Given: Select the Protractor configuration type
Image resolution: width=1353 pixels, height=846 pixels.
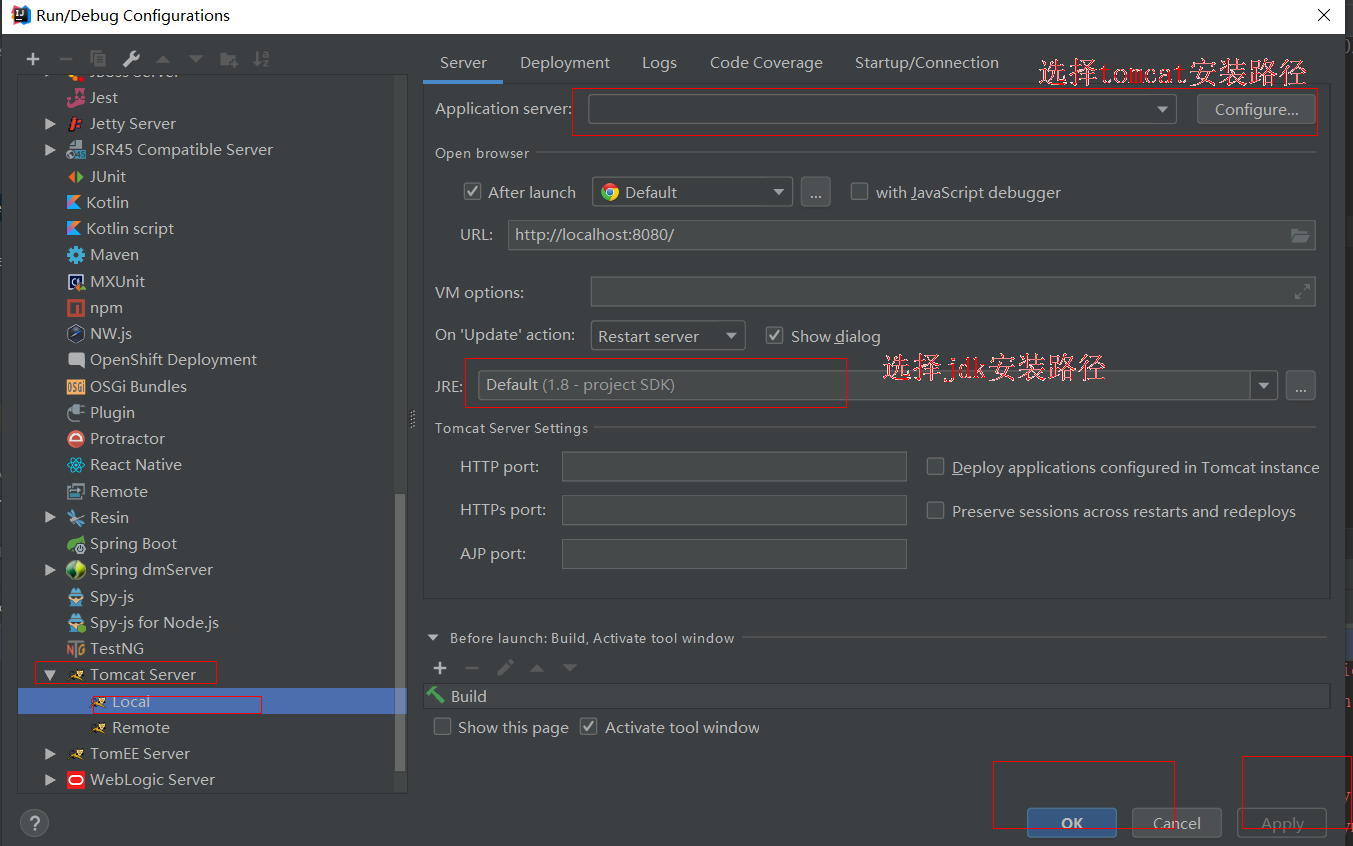Looking at the screenshot, I should pos(127,438).
